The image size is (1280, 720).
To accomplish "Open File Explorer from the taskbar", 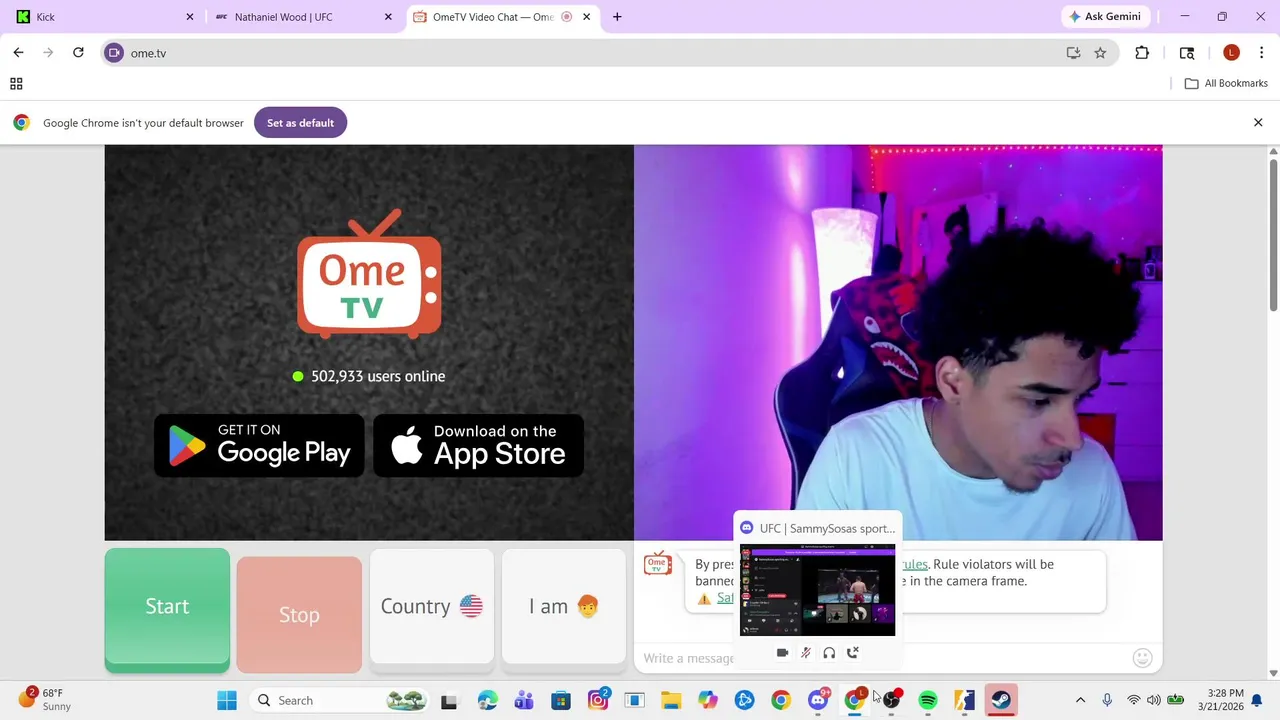I will click(671, 700).
